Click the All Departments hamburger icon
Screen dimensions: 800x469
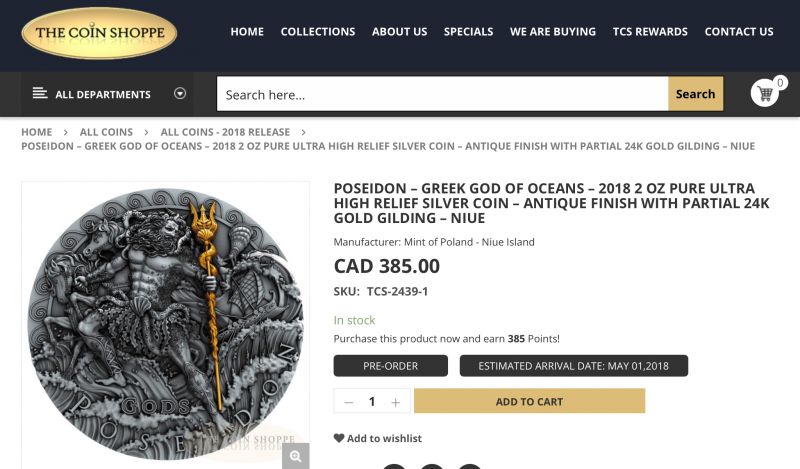40,94
